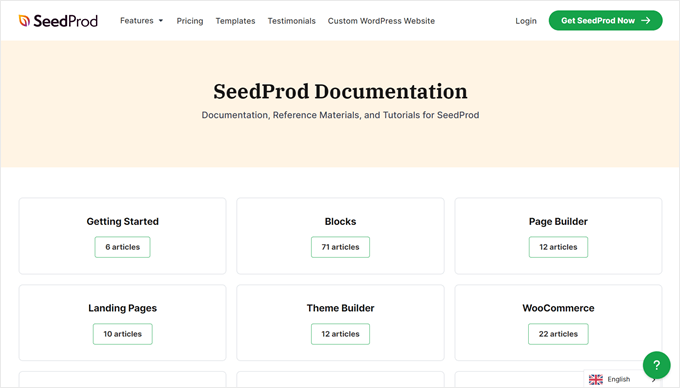
Task: Click the 10 articles button
Action: (123, 334)
